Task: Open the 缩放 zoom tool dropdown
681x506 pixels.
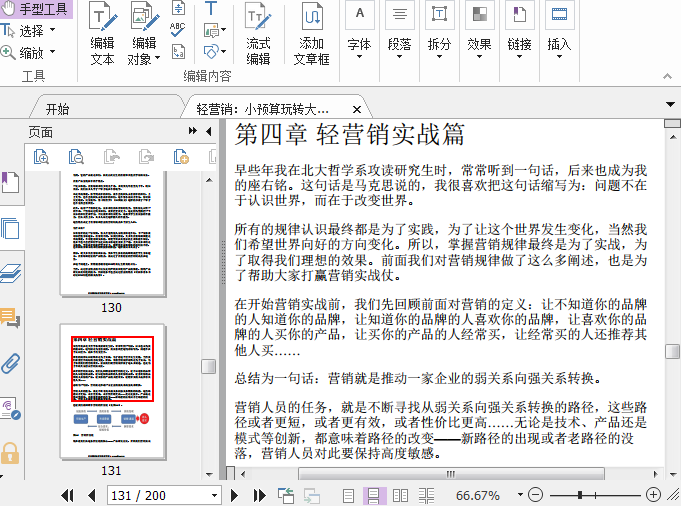Action: tap(53, 52)
